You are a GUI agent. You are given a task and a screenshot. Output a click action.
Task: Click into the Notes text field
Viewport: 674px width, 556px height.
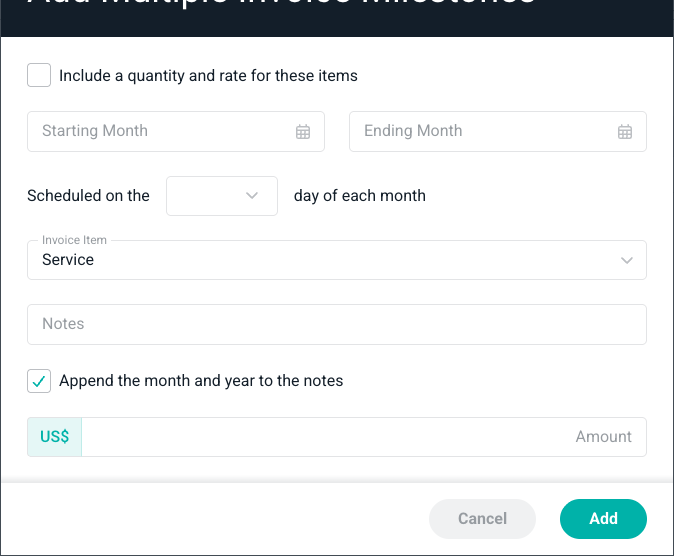click(337, 325)
